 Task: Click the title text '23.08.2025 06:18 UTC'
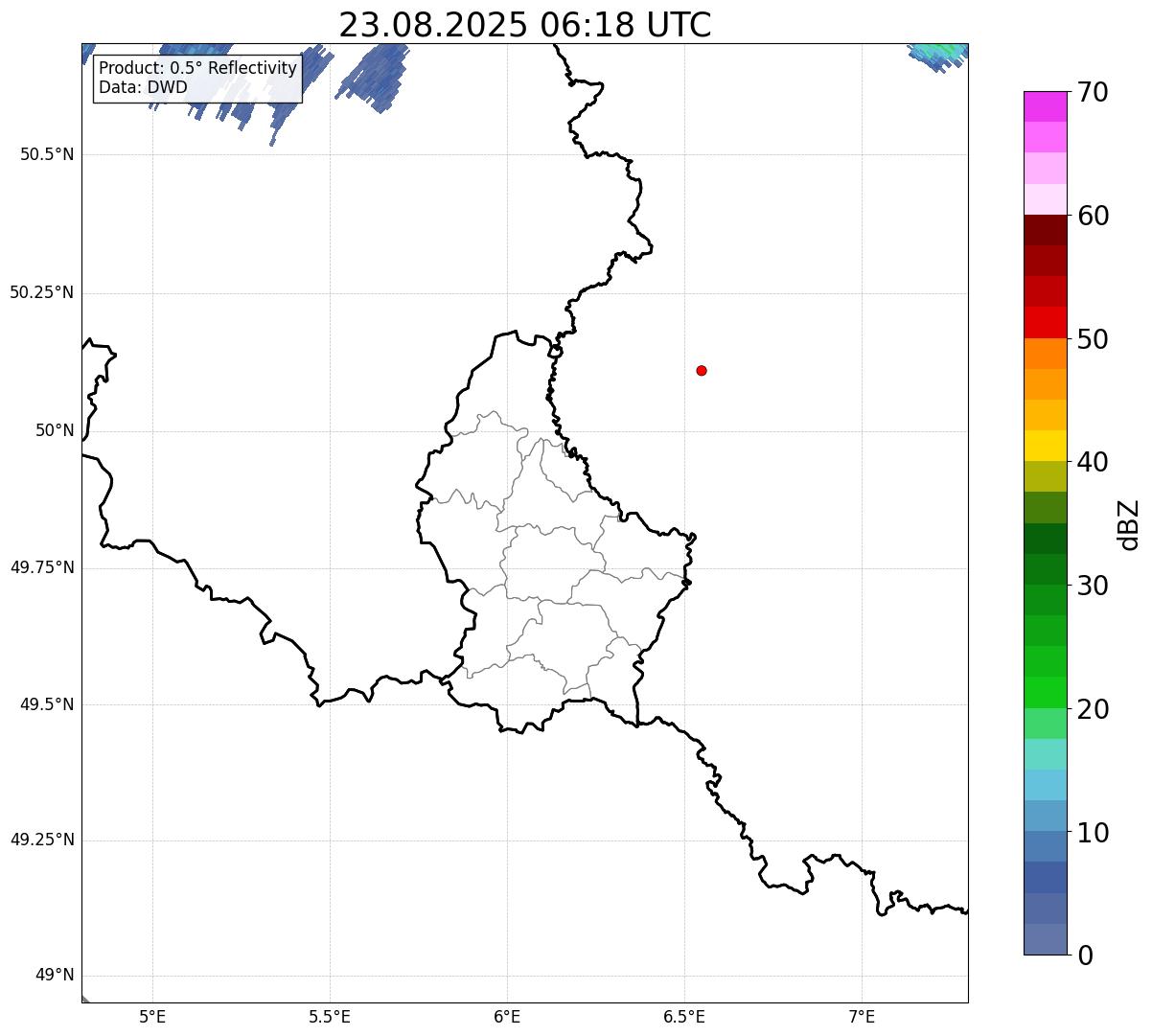click(525, 25)
